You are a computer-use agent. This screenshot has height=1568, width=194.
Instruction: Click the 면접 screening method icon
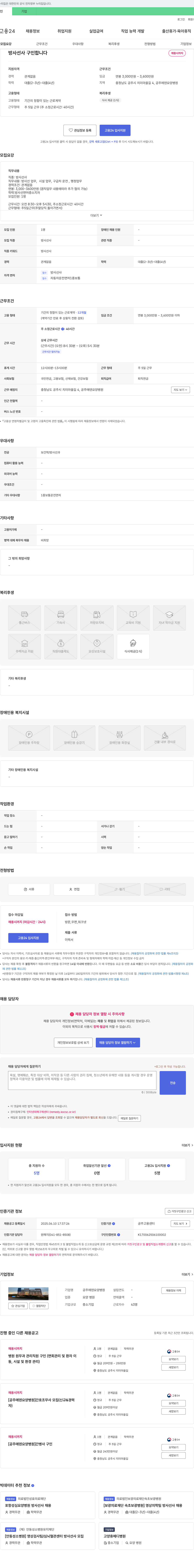click(74, 889)
